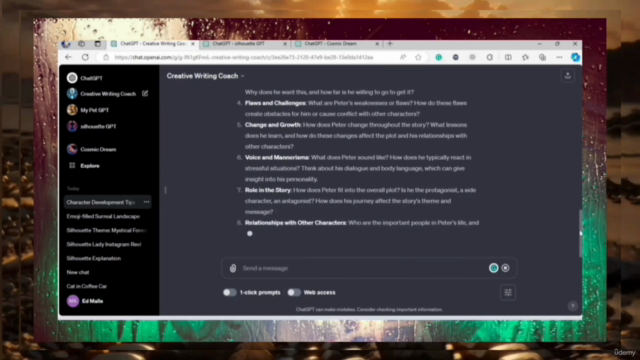This screenshot has height=360, width=640.
Task: Close the silhouette GPT browser tab
Action: click(285, 44)
